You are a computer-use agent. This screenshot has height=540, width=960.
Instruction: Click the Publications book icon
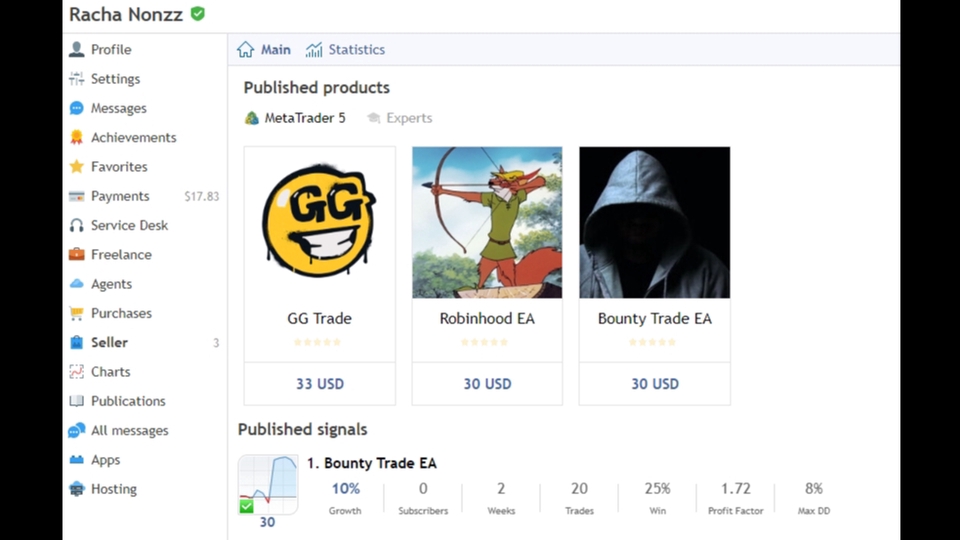click(77, 401)
